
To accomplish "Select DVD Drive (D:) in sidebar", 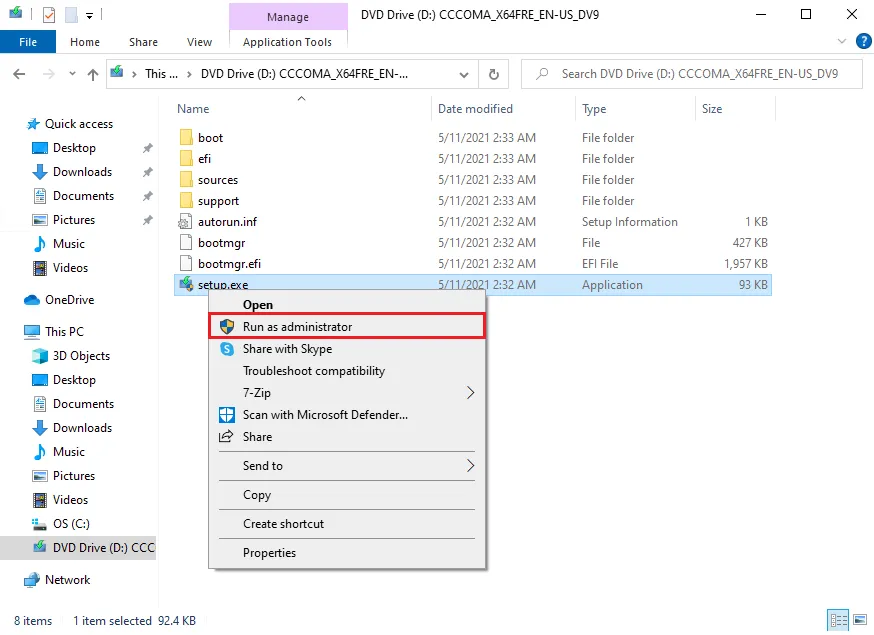I will [78, 547].
